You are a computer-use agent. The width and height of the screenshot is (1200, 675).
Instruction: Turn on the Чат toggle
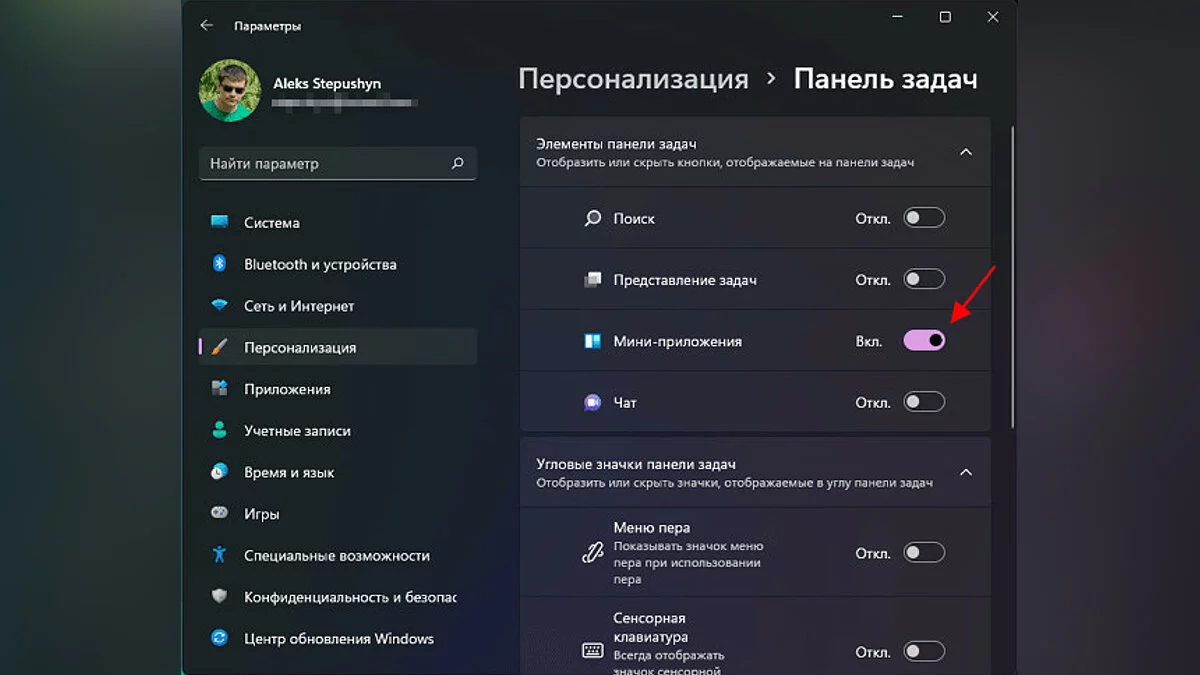click(924, 403)
